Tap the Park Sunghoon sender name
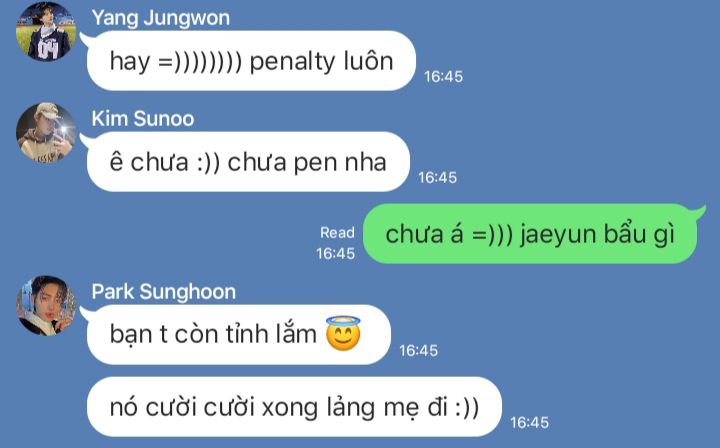 163,292
